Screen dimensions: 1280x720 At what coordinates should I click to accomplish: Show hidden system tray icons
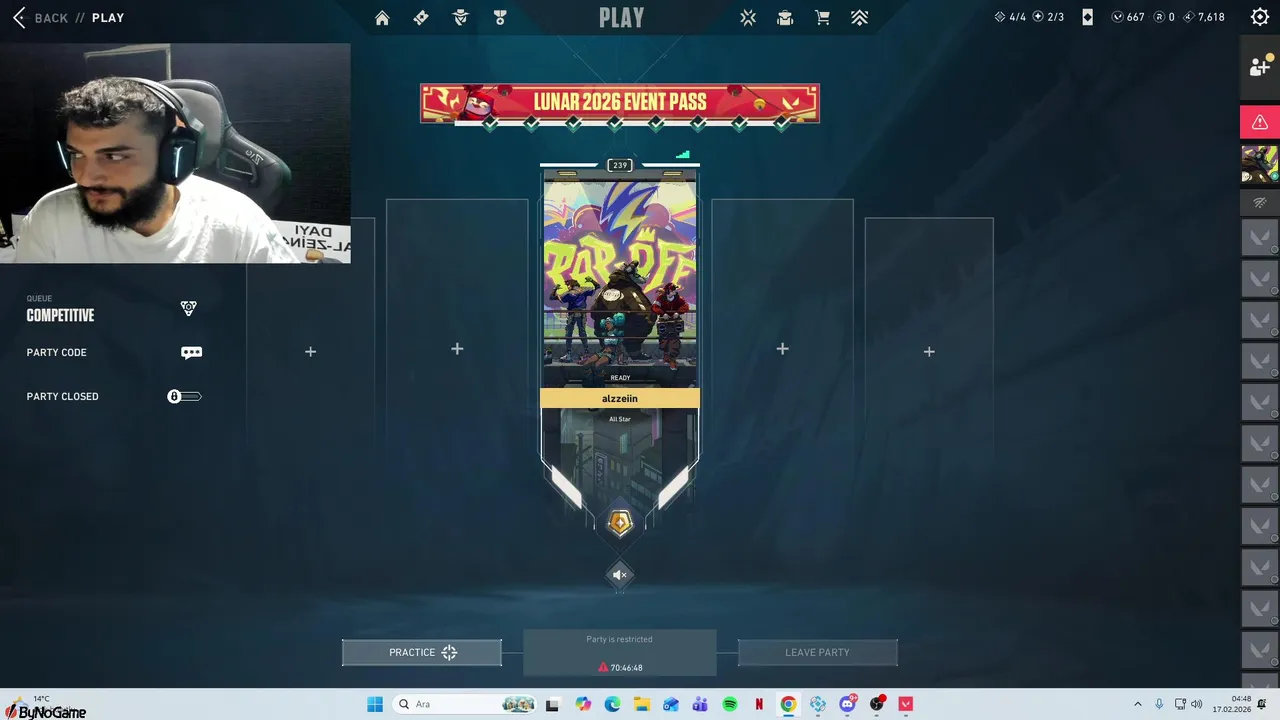(1137, 704)
